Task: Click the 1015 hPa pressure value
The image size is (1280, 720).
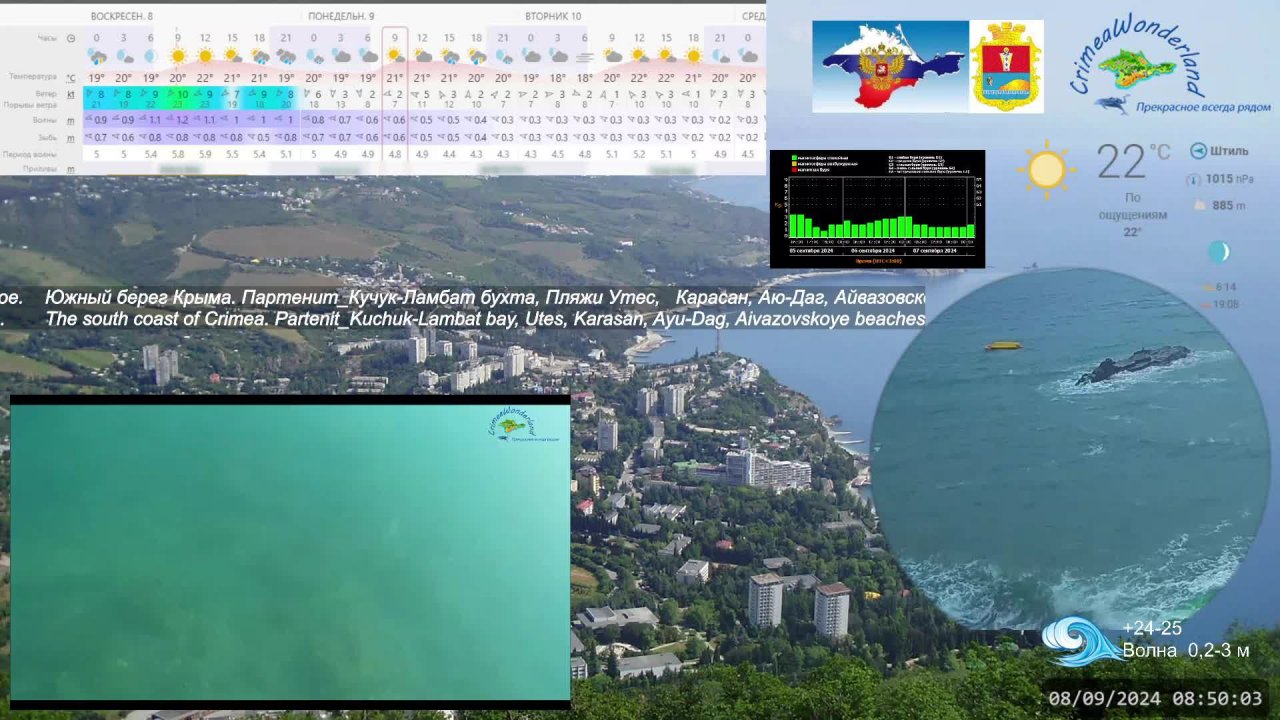Action: (x=1229, y=179)
